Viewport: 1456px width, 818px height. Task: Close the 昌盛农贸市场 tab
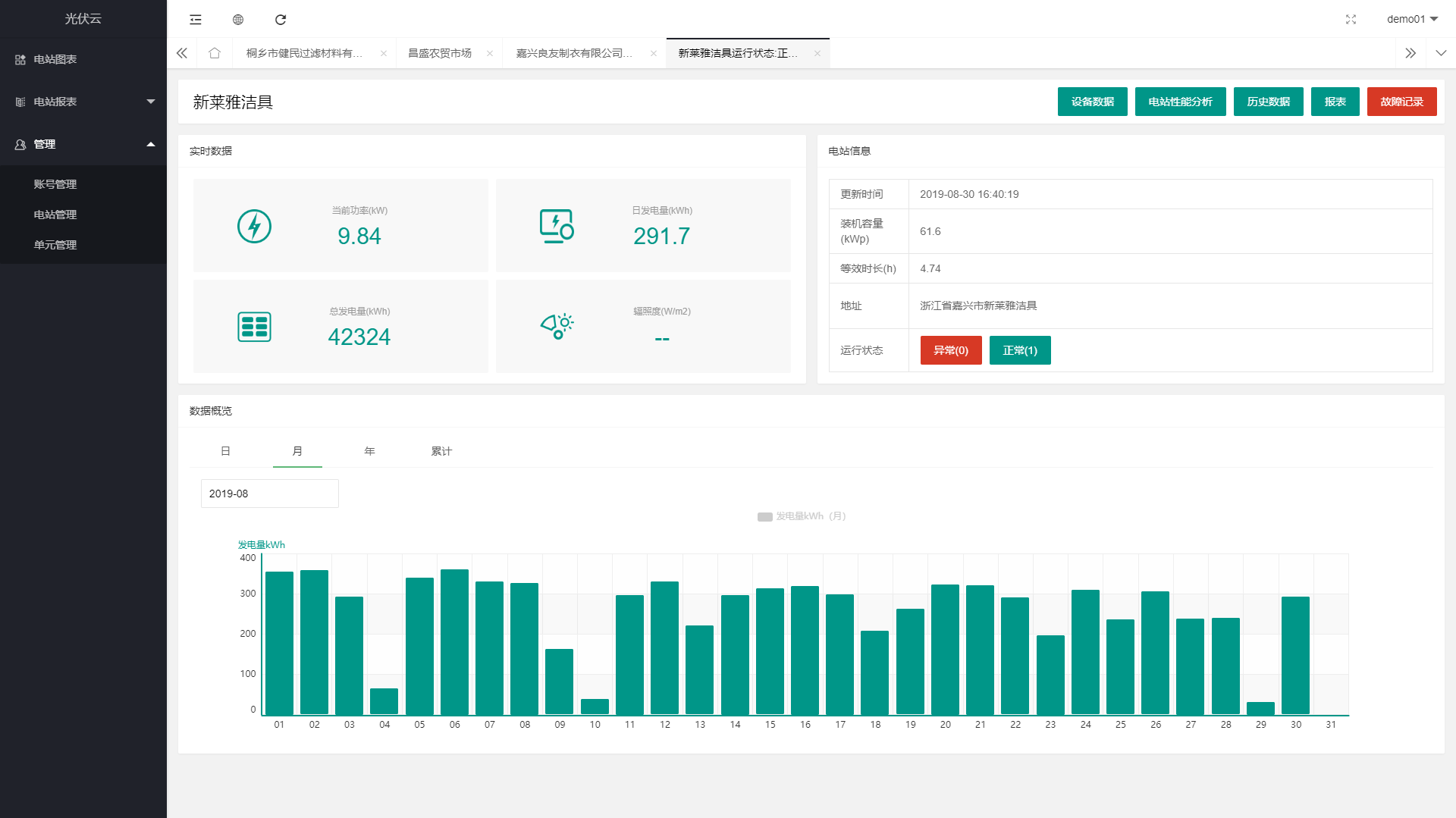490,53
